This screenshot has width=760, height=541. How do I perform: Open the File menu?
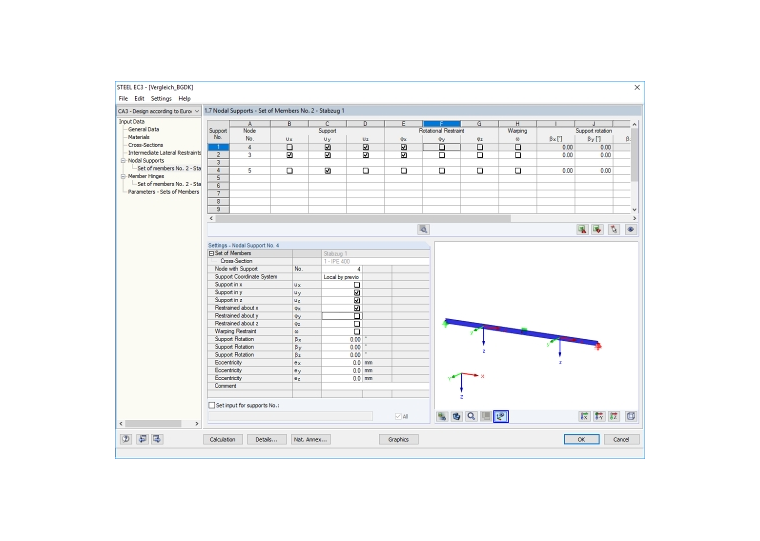click(123, 98)
